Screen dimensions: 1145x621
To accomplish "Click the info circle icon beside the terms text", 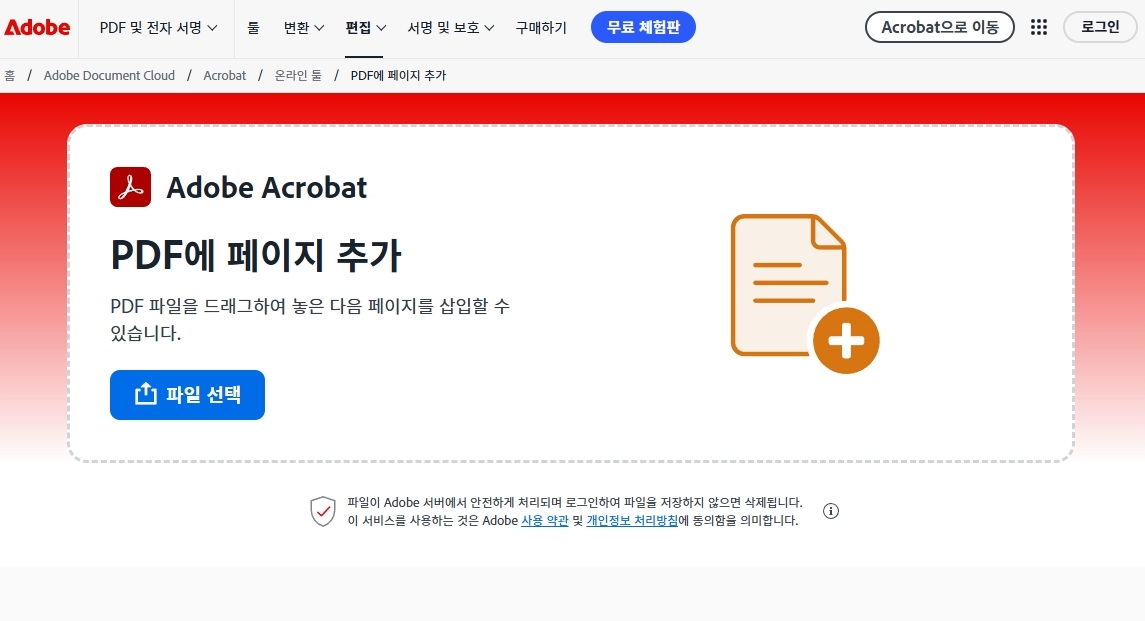I will pyautogui.click(x=831, y=511).
